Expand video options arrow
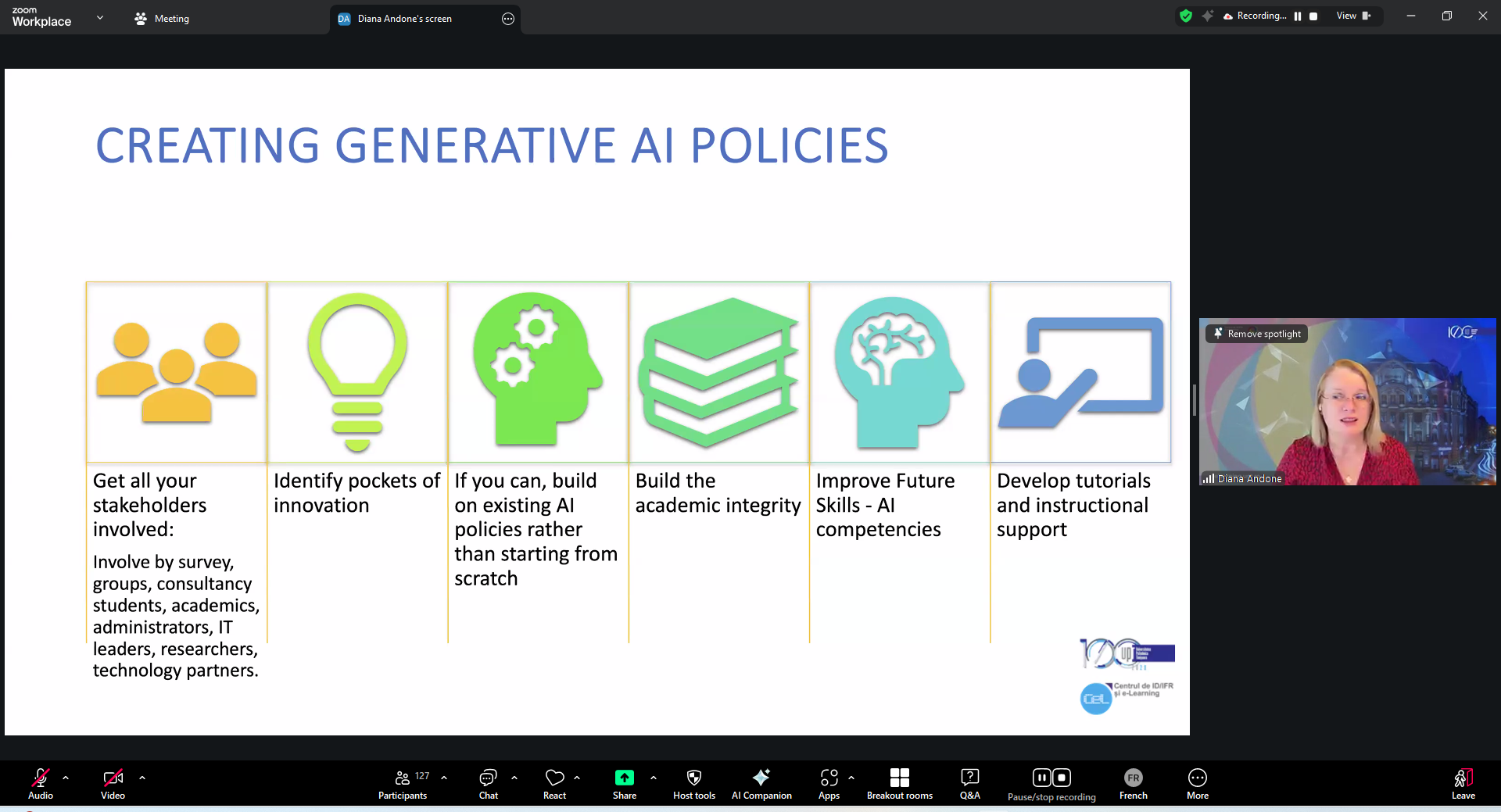Viewport: 1501px width, 812px height. (x=142, y=778)
